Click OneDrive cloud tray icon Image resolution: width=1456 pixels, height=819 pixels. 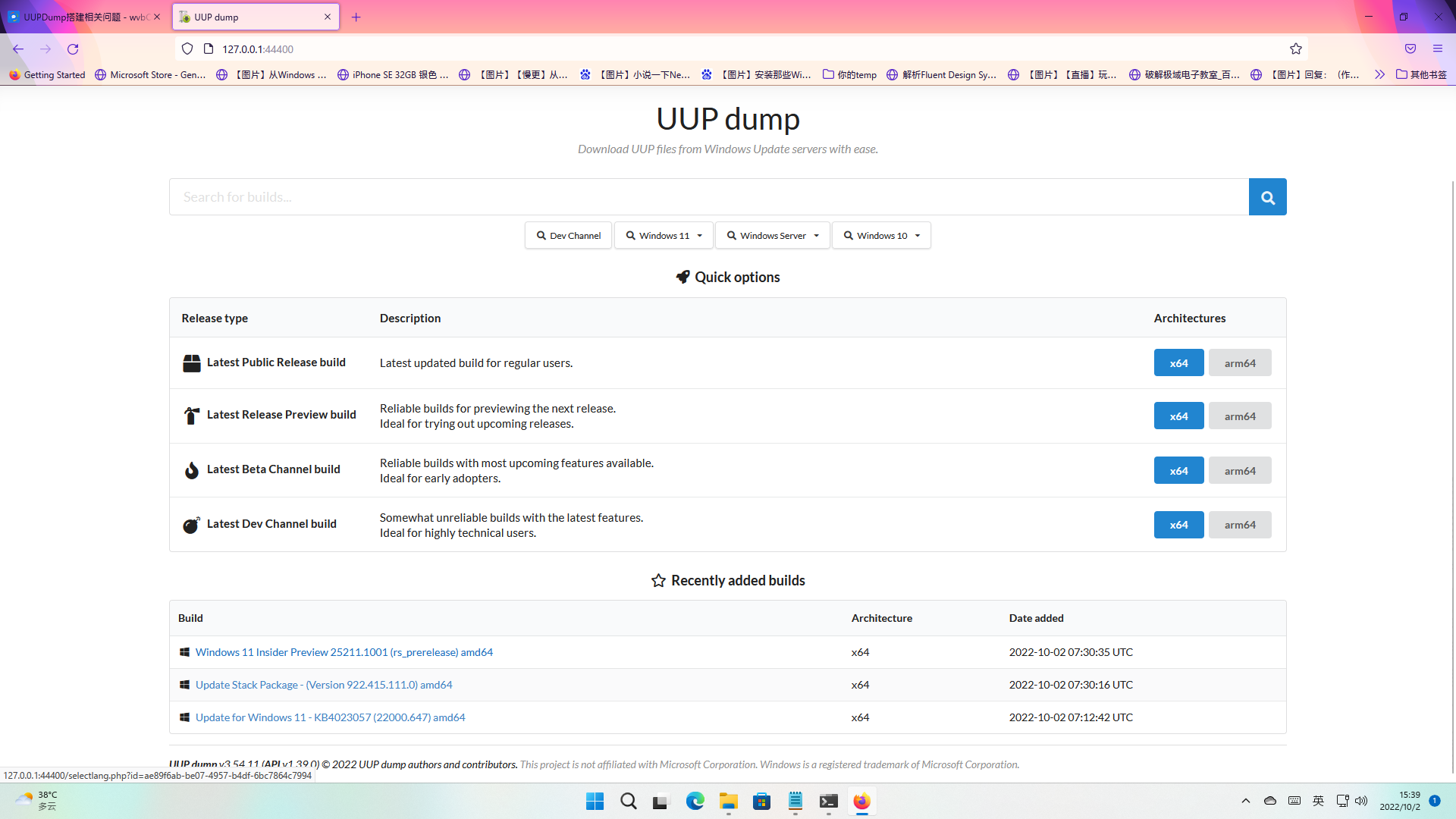(x=1270, y=801)
